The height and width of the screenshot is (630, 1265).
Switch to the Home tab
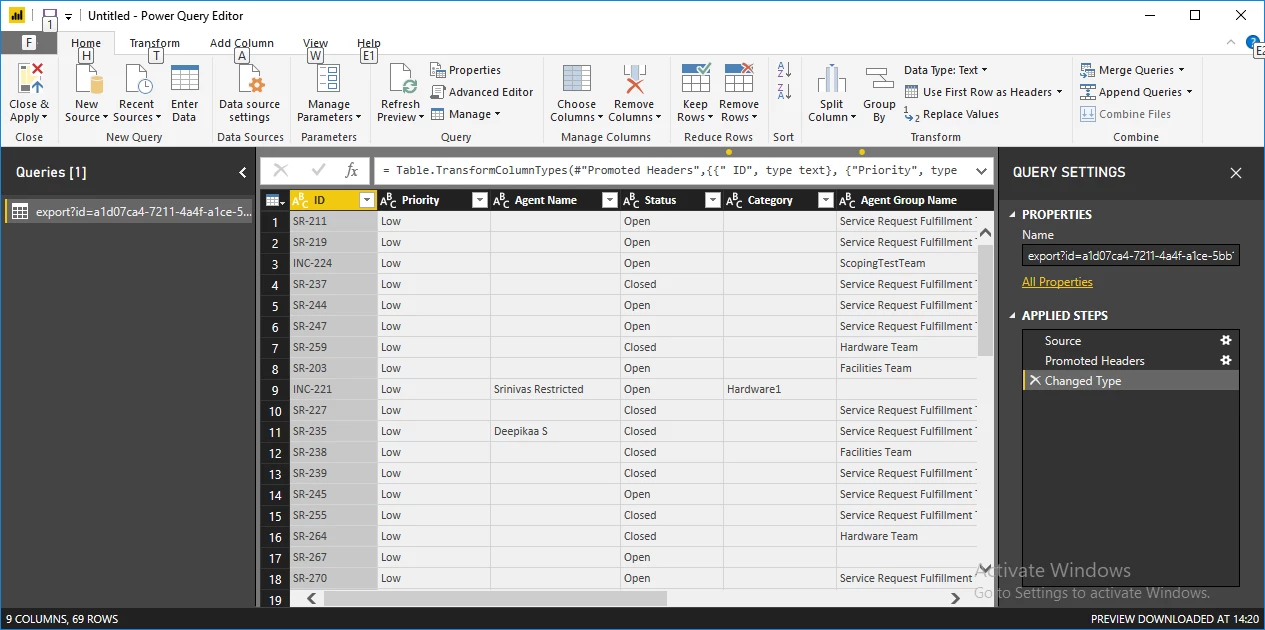tap(86, 43)
